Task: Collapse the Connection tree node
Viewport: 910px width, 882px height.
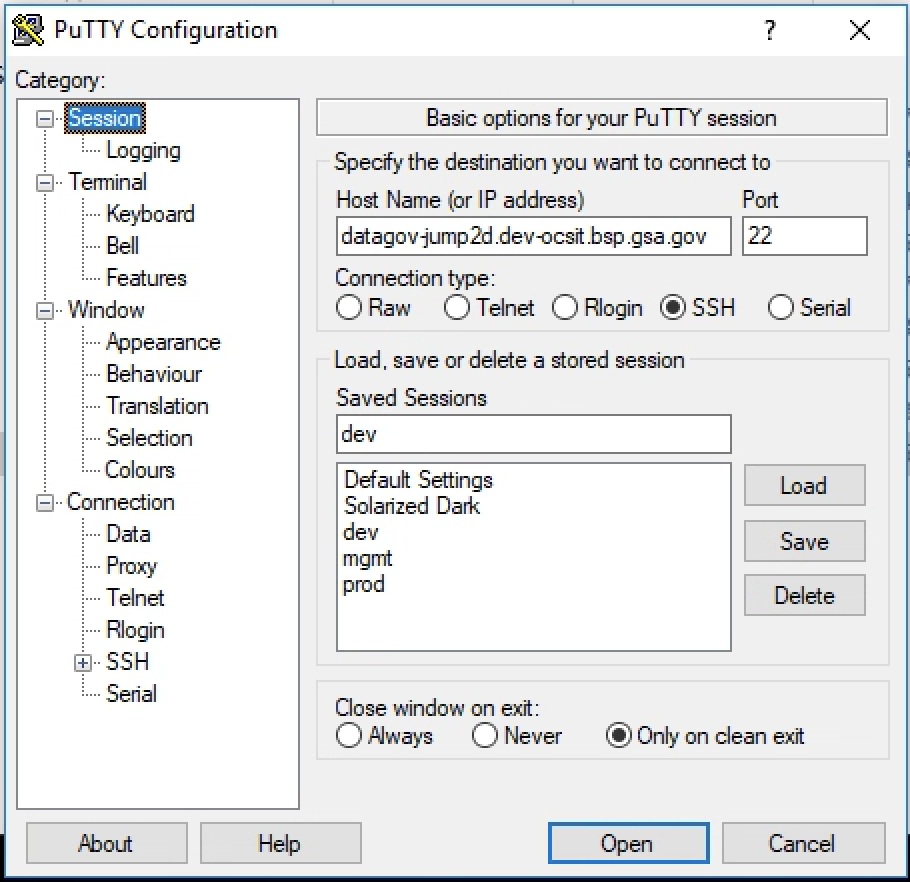Action: (x=45, y=503)
